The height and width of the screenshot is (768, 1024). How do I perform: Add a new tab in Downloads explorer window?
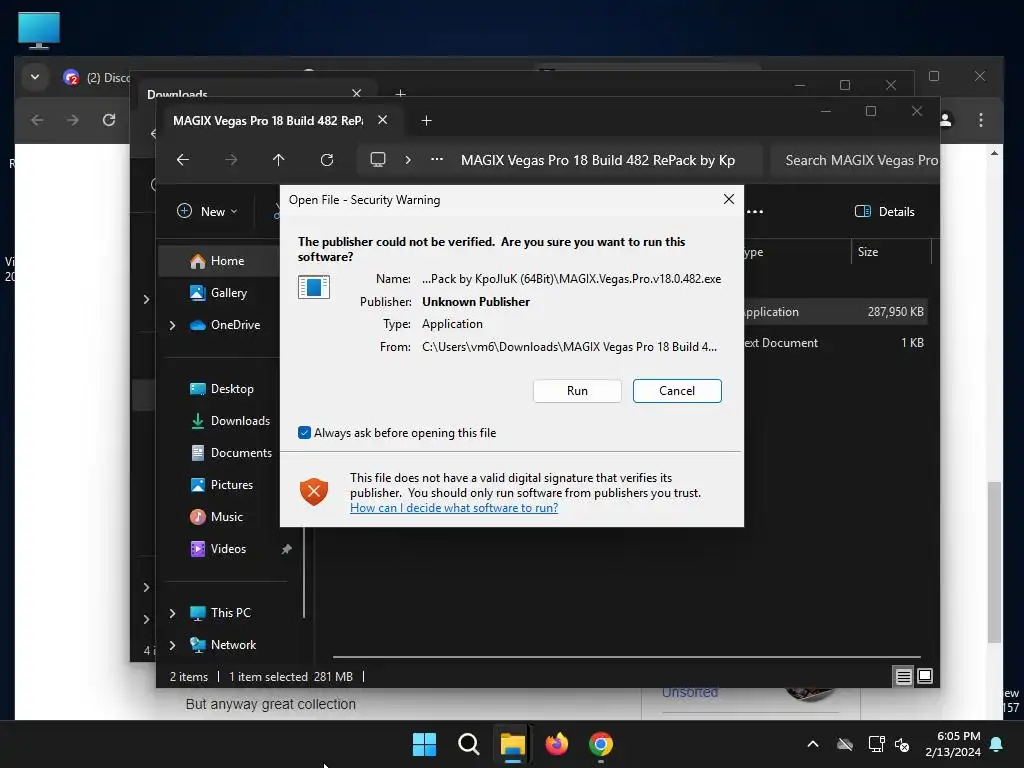point(401,93)
